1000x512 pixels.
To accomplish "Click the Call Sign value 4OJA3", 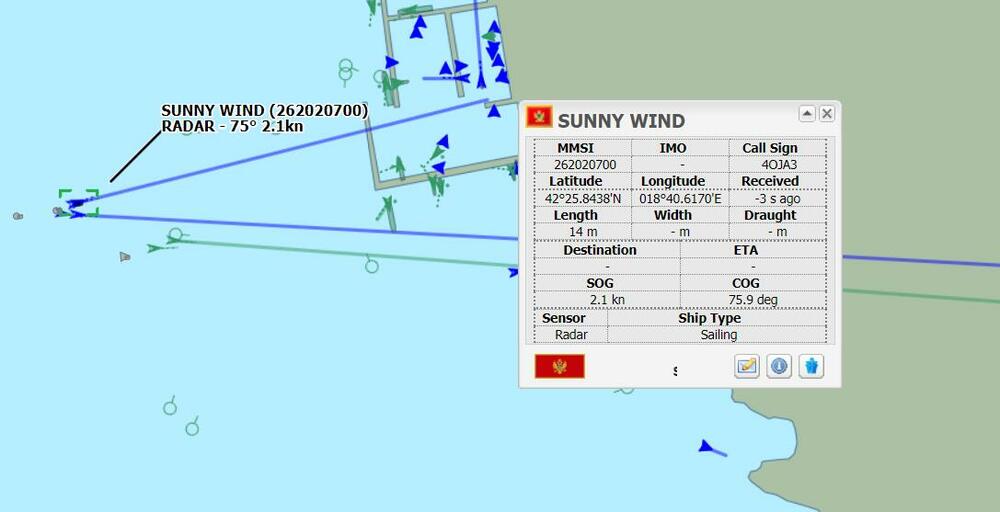I will (x=777, y=165).
